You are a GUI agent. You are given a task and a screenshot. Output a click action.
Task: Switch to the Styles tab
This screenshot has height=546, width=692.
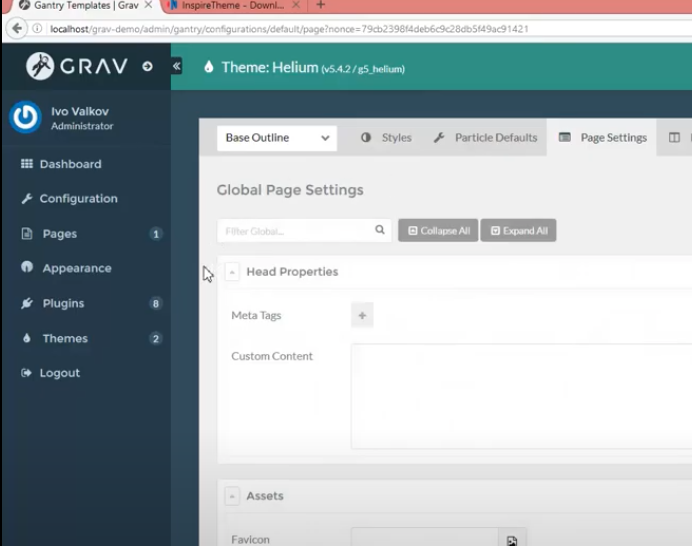coord(387,138)
